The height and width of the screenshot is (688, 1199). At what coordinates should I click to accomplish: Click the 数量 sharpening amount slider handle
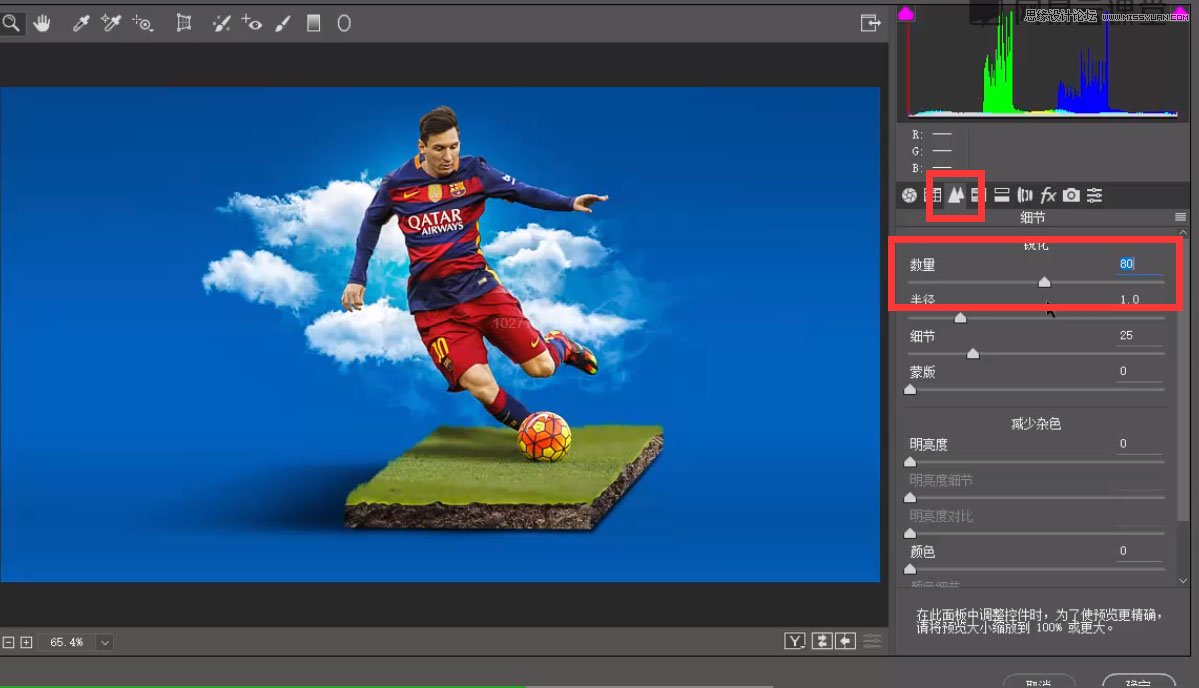pyautogui.click(x=1044, y=282)
